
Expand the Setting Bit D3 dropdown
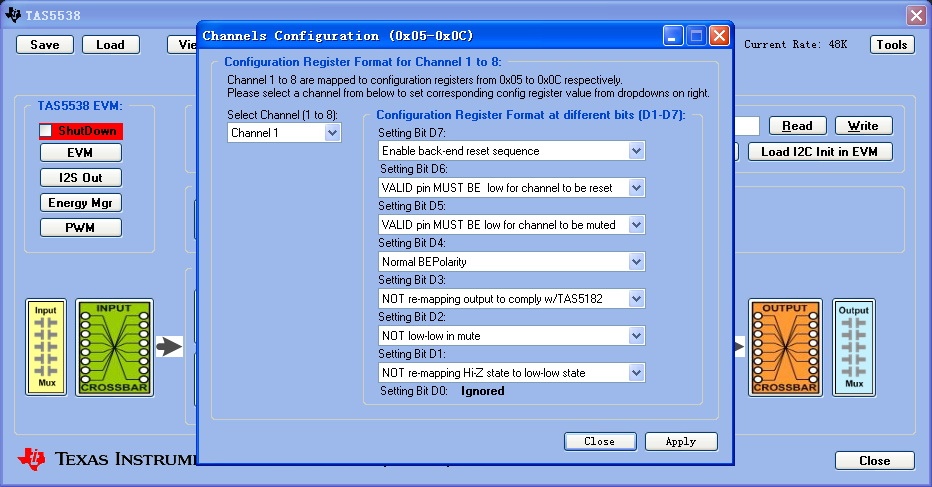coord(636,299)
